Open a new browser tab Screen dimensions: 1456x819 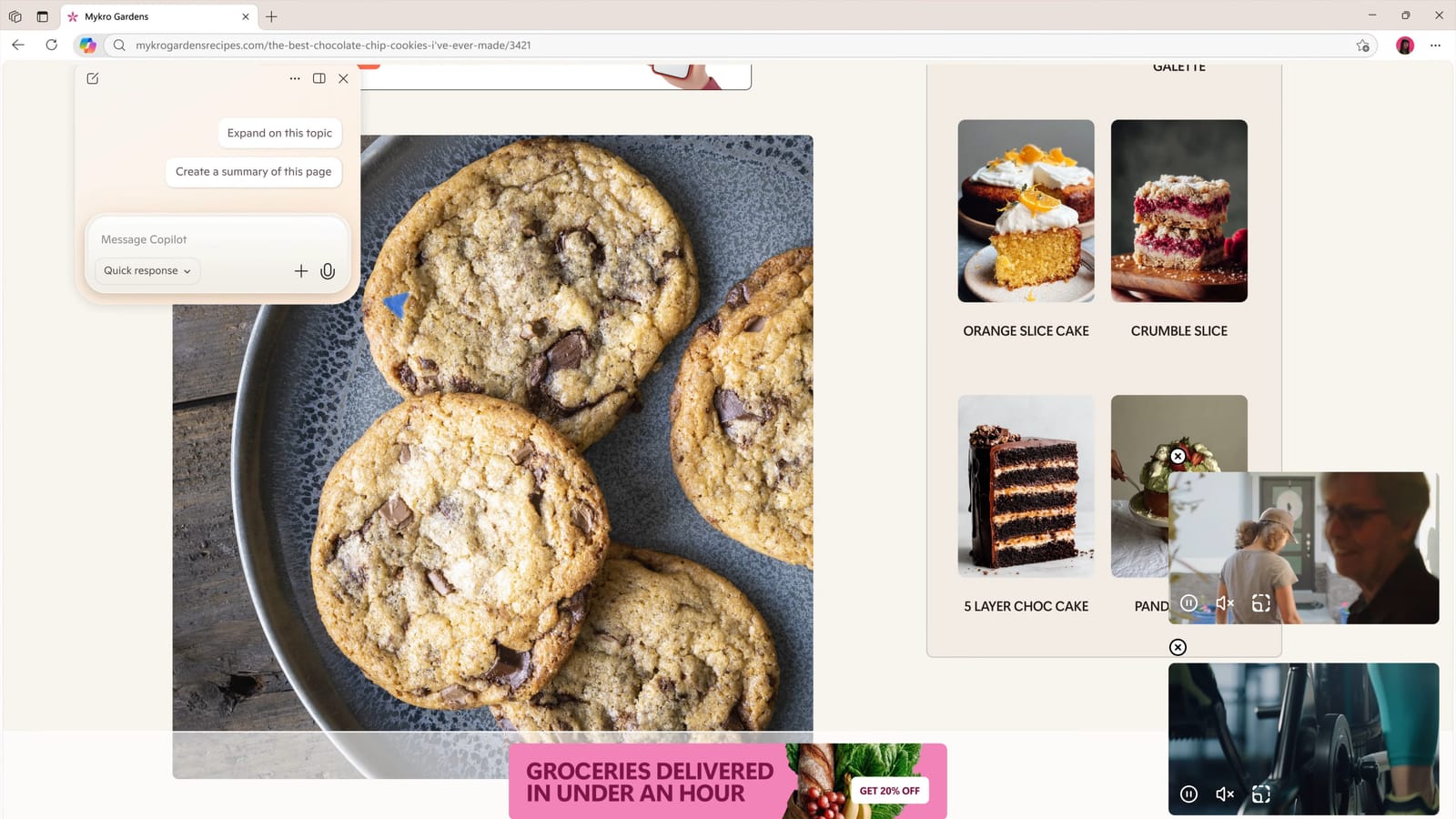(271, 16)
